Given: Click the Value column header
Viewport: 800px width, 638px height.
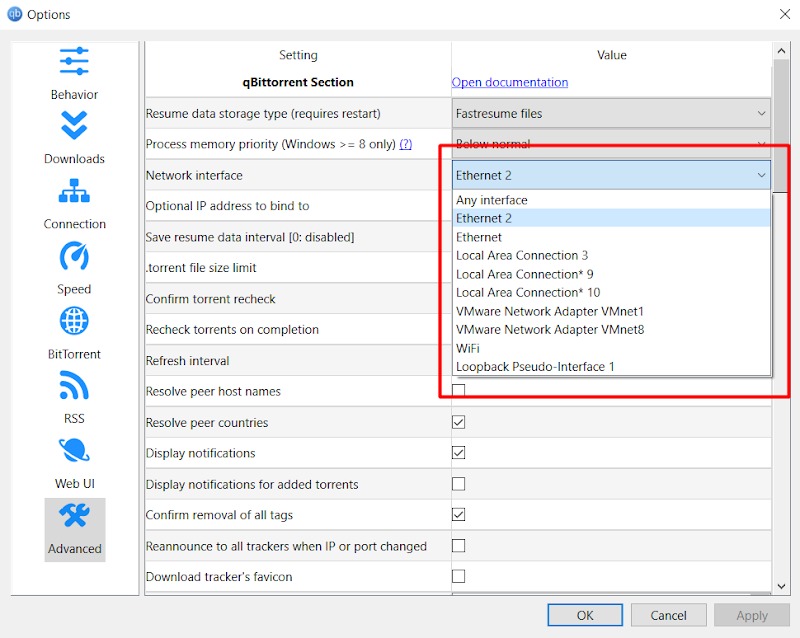Looking at the screenshot, I should 611,55.
